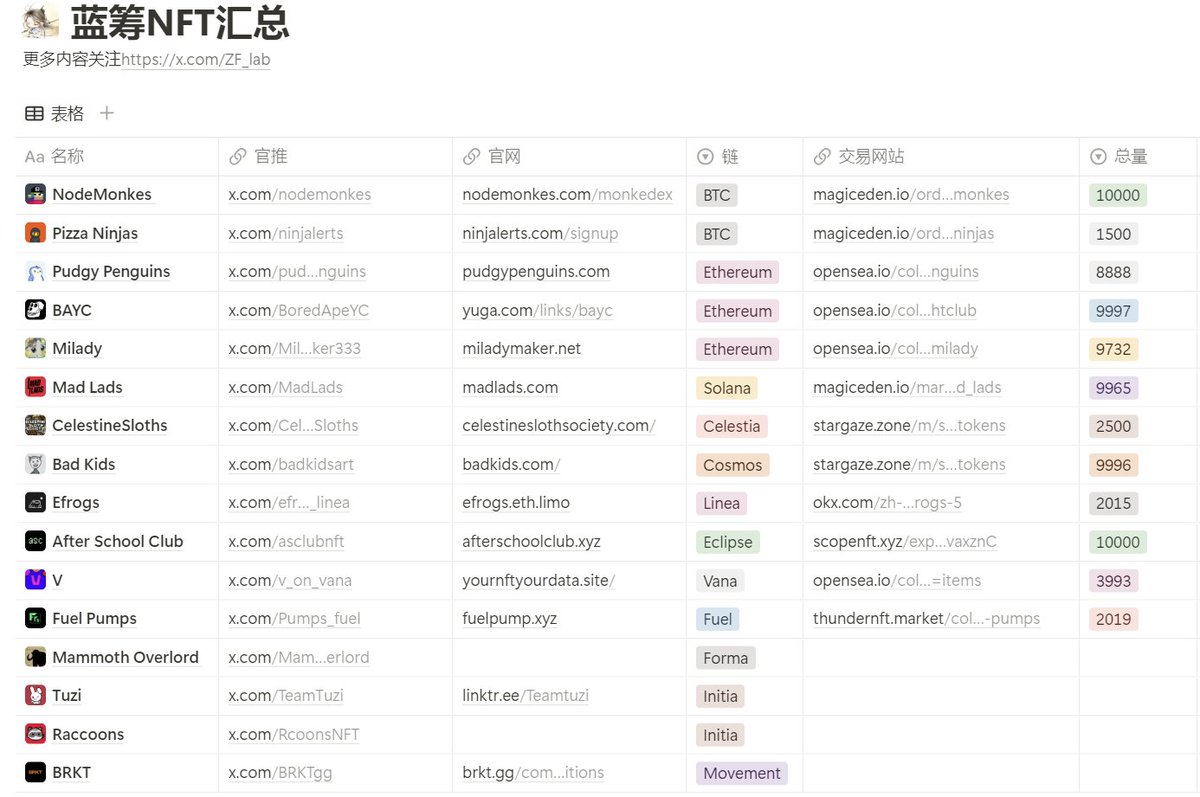Open scopenft.xyz trading link
The height and width of the screenshot is (797, 1200).
(x=905, y=541)
